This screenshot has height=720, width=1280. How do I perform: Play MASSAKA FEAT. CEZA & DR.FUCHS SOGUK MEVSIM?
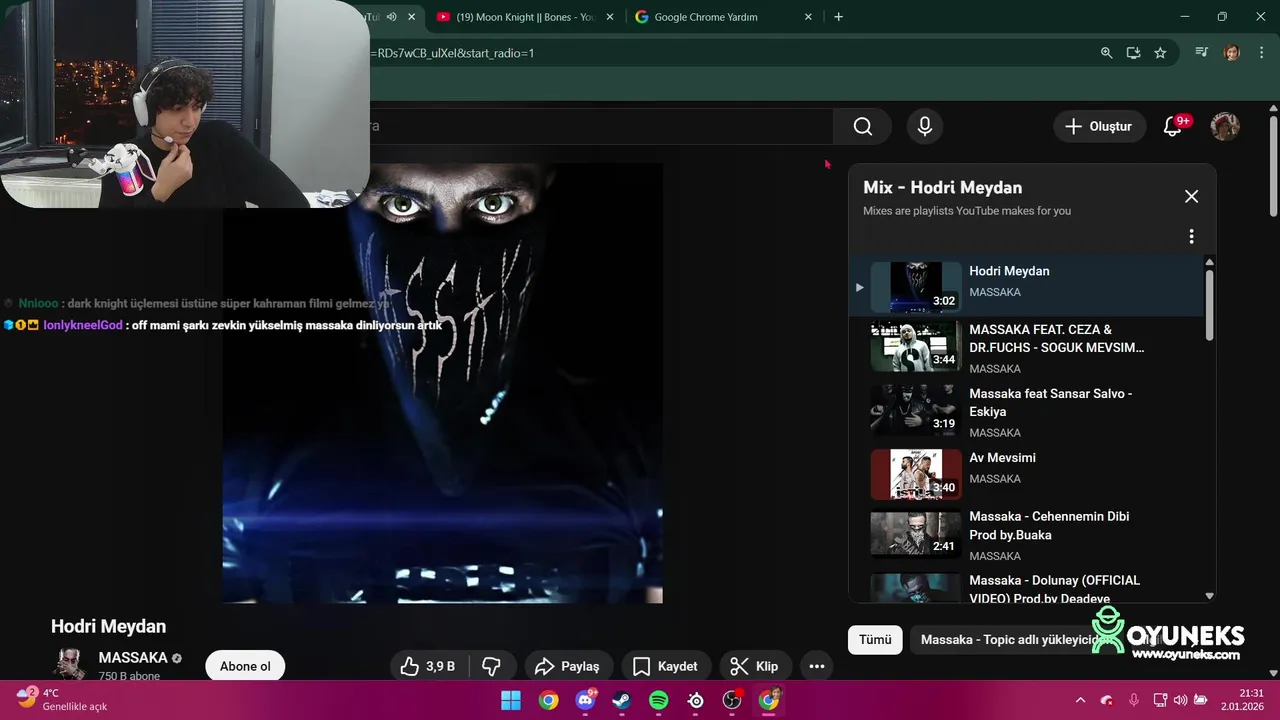[1027, 348]
